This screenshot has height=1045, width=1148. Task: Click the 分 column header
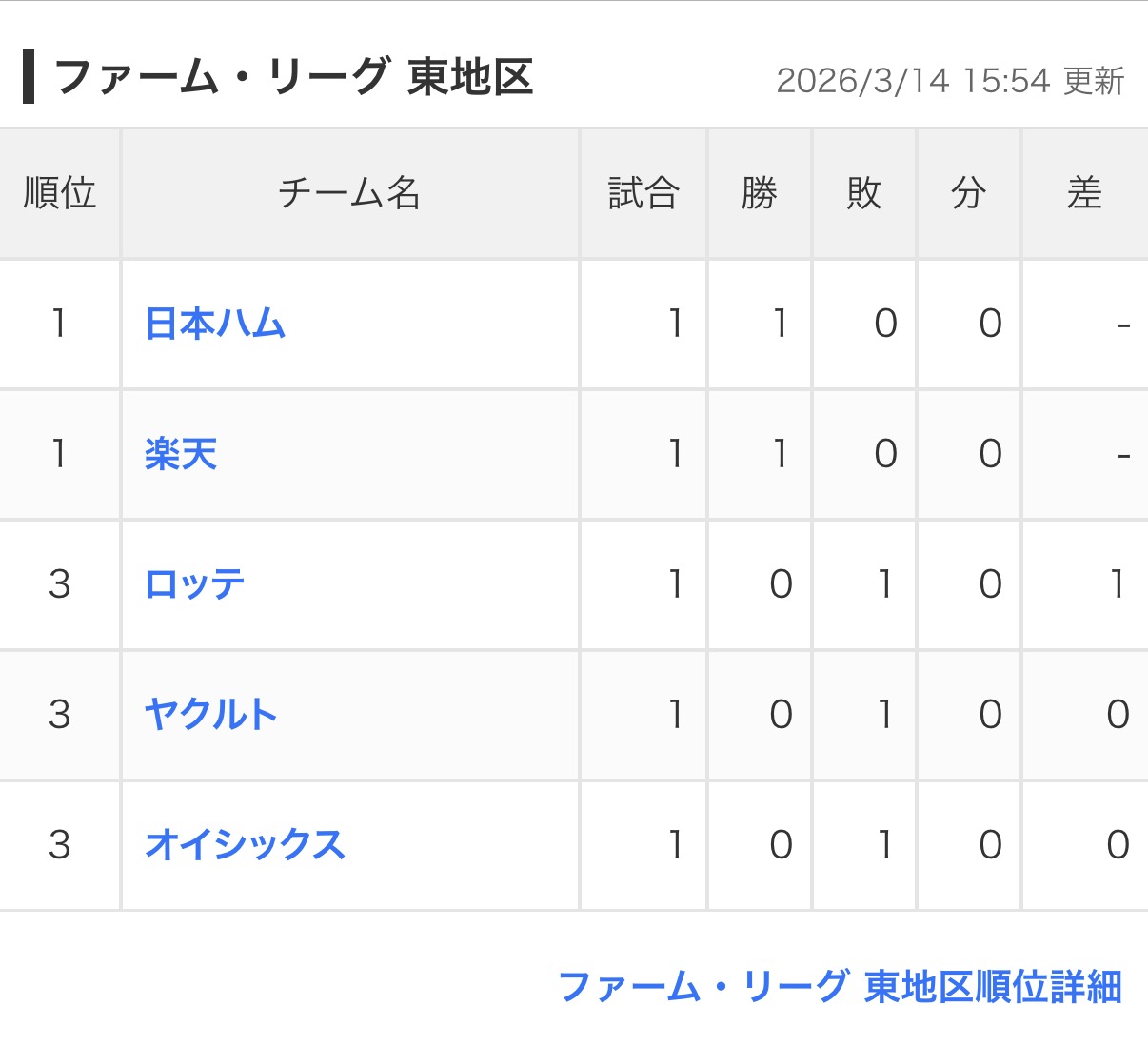[x=969, y=193]
